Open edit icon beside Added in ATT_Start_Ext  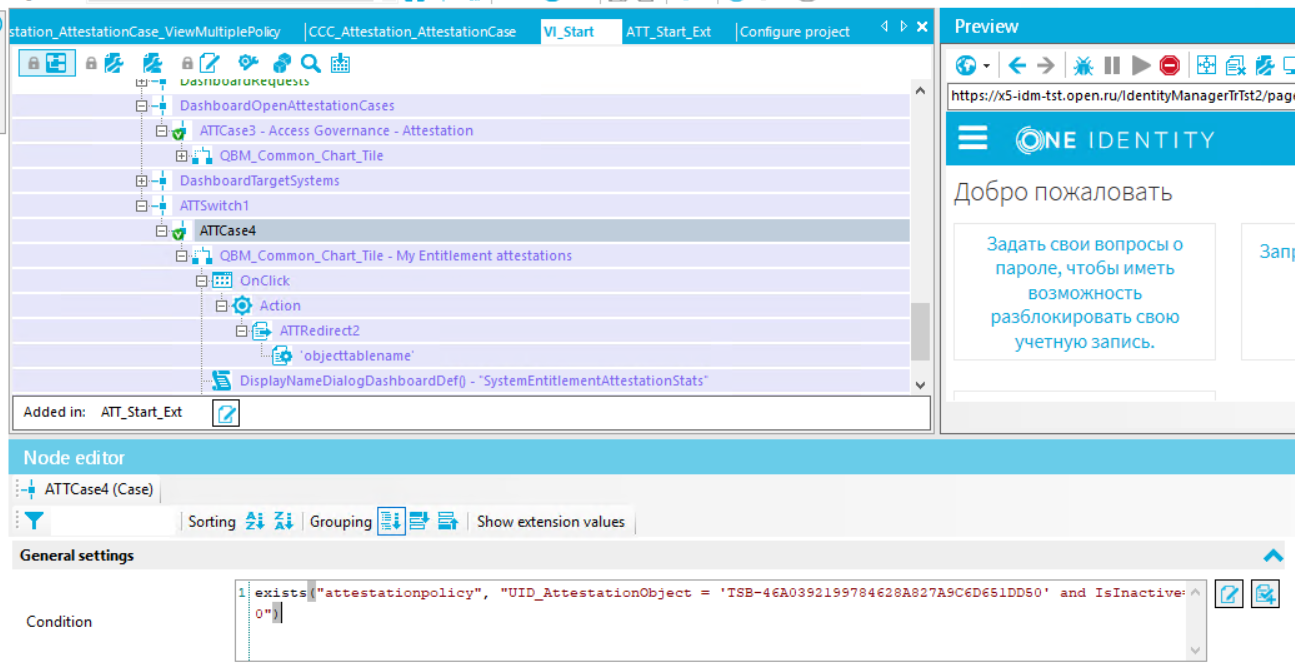[227, 413]
